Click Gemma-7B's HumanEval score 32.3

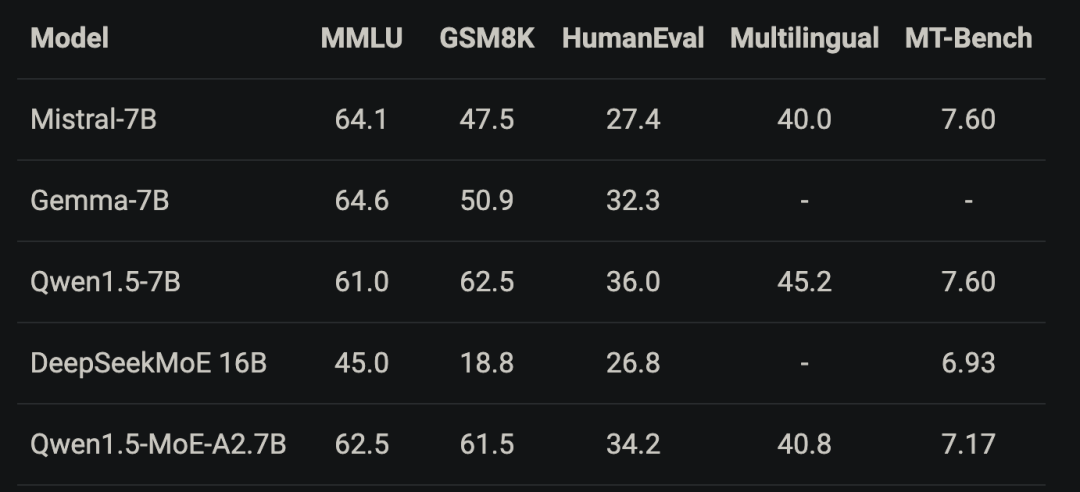pyautogui.click(x=633, y=201)
